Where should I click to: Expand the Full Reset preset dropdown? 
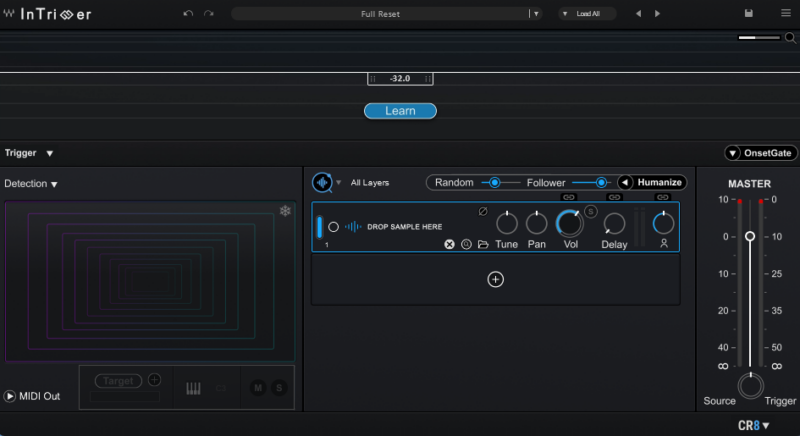(536, 14)
